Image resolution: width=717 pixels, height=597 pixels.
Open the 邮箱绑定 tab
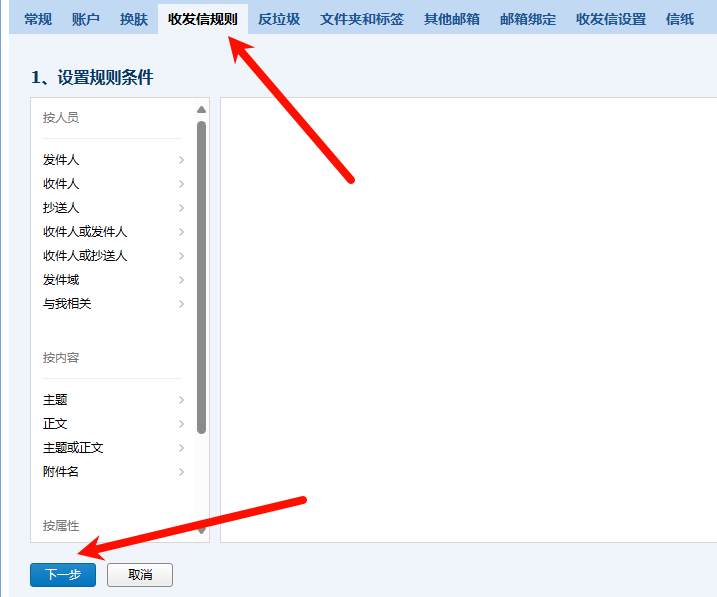[x=528, y=19]
